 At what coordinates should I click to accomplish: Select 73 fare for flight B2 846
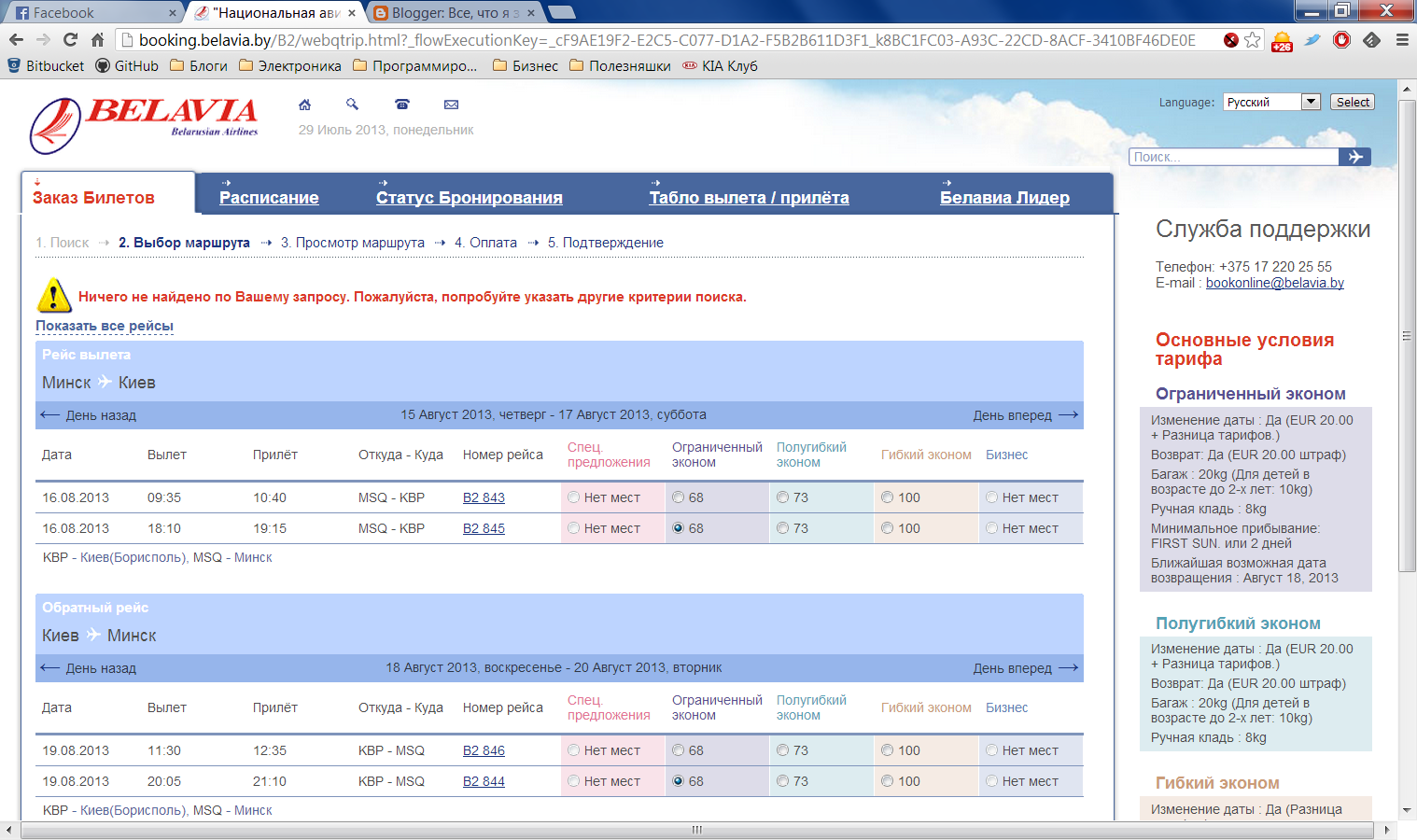[x=783, y=750]
